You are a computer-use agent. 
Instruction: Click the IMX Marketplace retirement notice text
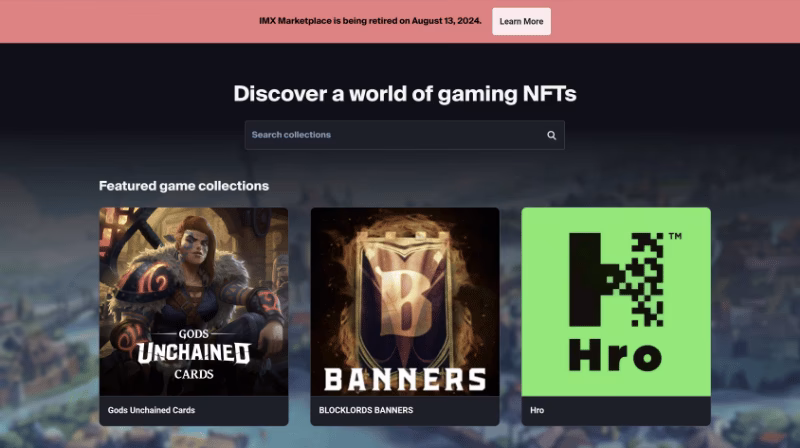coord(370,21)
